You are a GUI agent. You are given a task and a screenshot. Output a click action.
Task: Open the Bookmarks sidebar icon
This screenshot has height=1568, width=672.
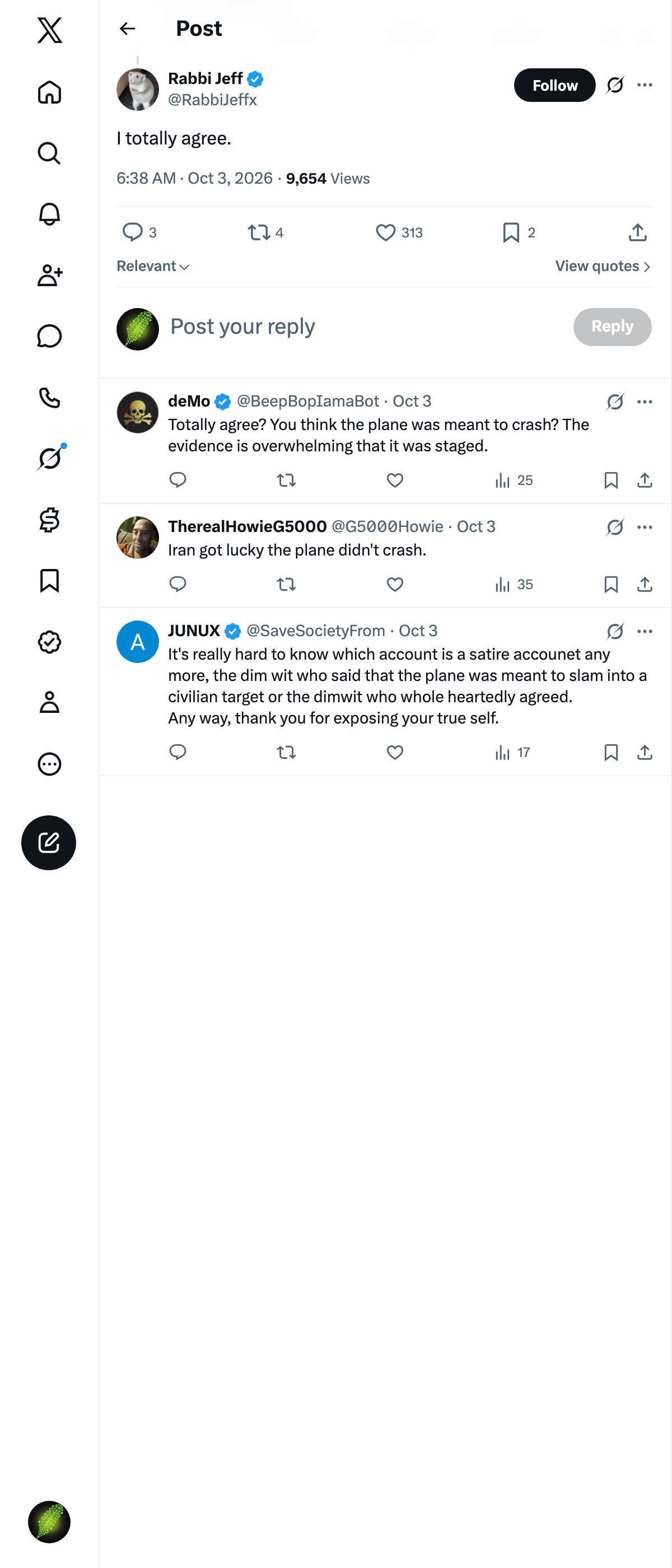pyautogui.click(x=49, y=581)
